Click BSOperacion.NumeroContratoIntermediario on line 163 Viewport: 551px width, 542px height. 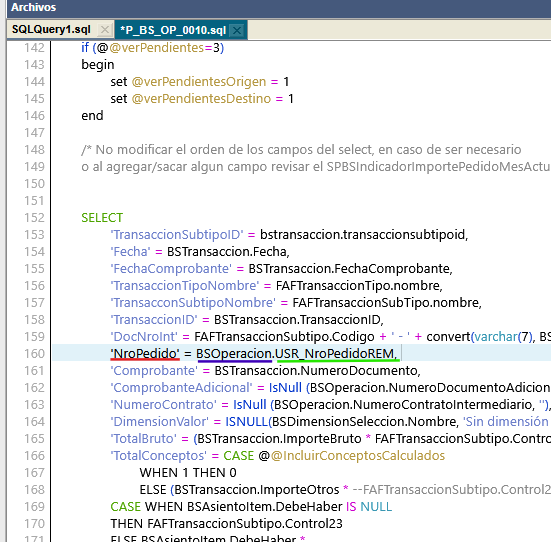point(403,405)
